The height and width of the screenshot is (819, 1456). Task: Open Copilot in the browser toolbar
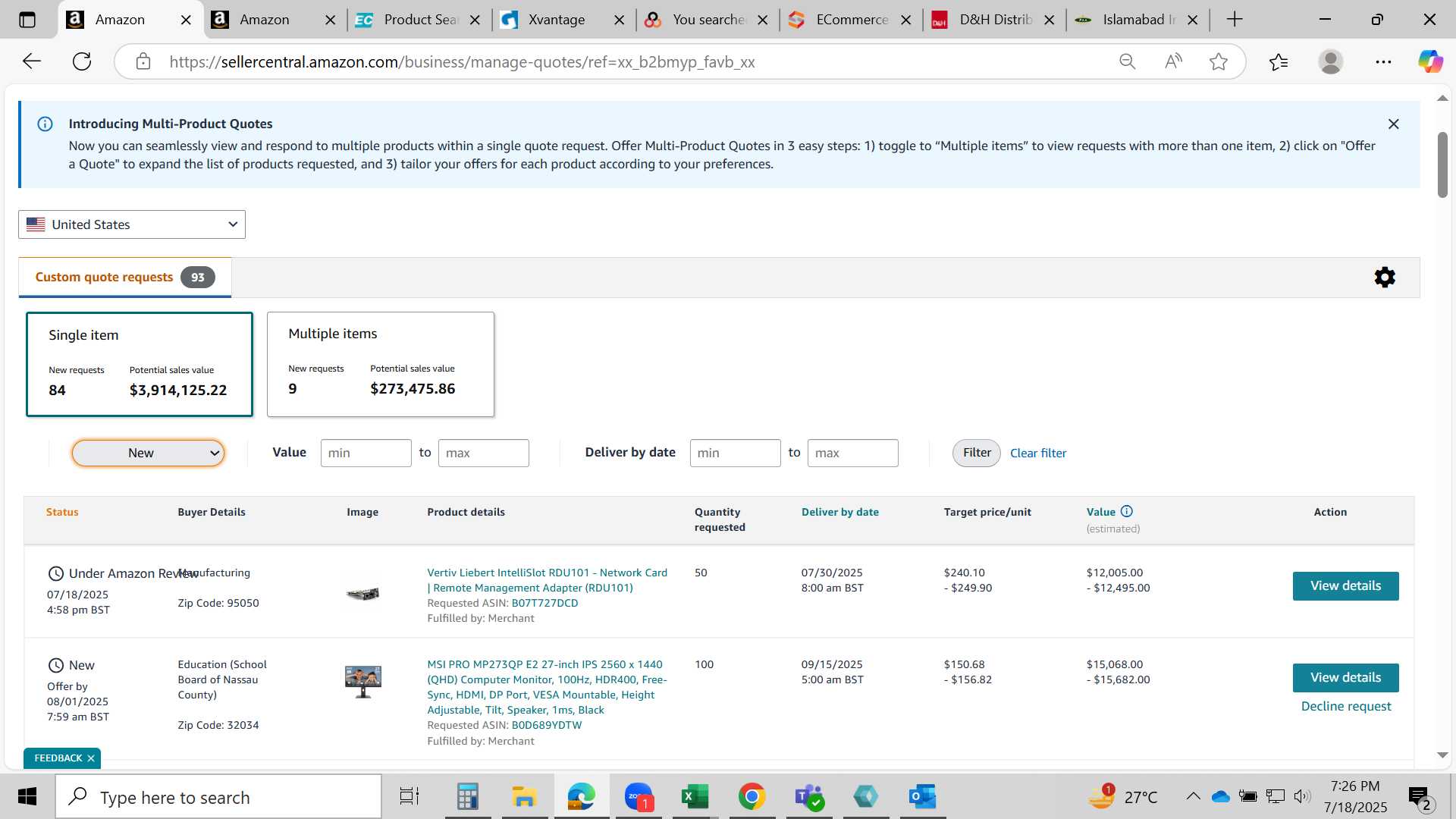coord(1430,61)
